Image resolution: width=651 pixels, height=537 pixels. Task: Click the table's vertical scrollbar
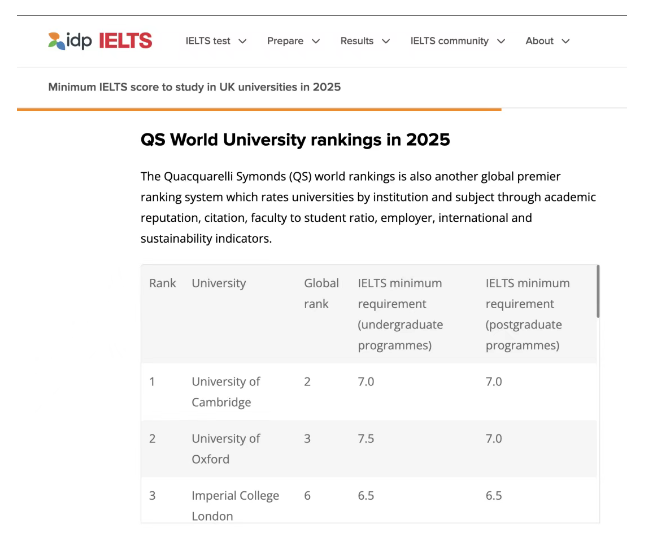598,292
